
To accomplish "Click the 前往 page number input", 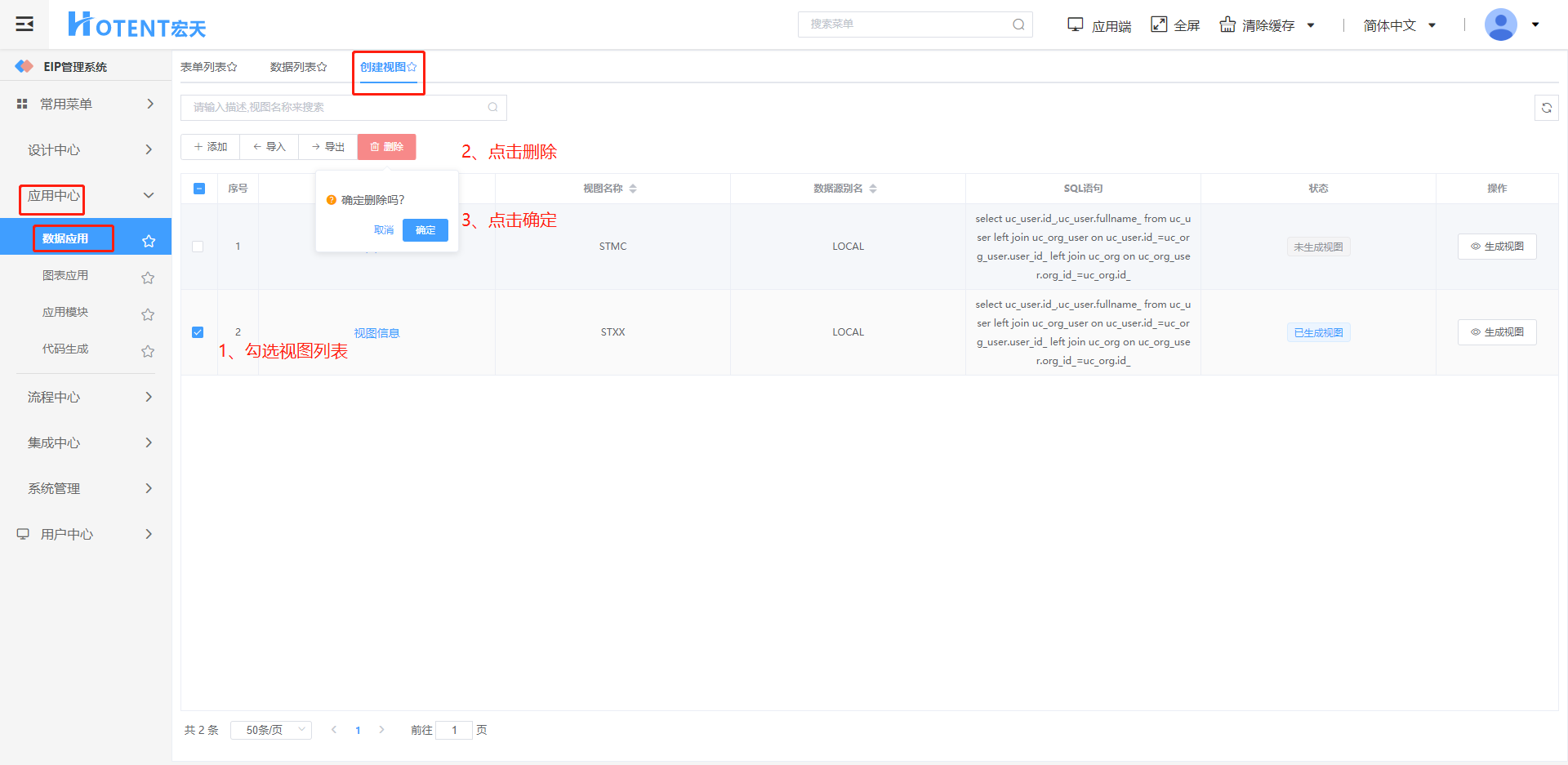I will pos(454,730).
